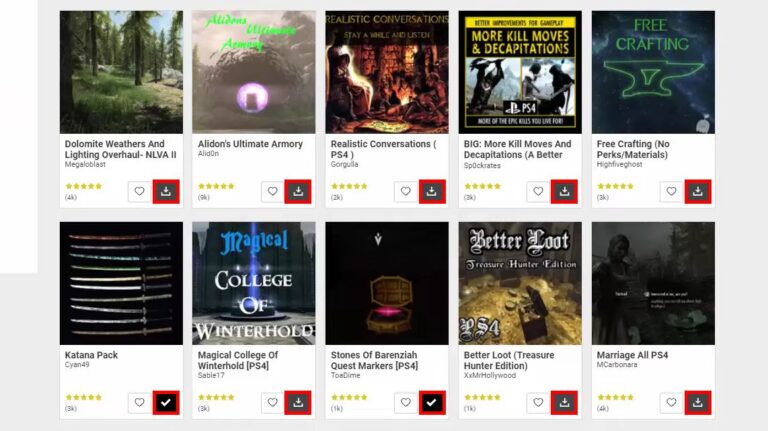Favorite Alidon's Ultimate Armory with heart
Screen dimensions: 768x431
pyautogui.click(x=272, y=192)
